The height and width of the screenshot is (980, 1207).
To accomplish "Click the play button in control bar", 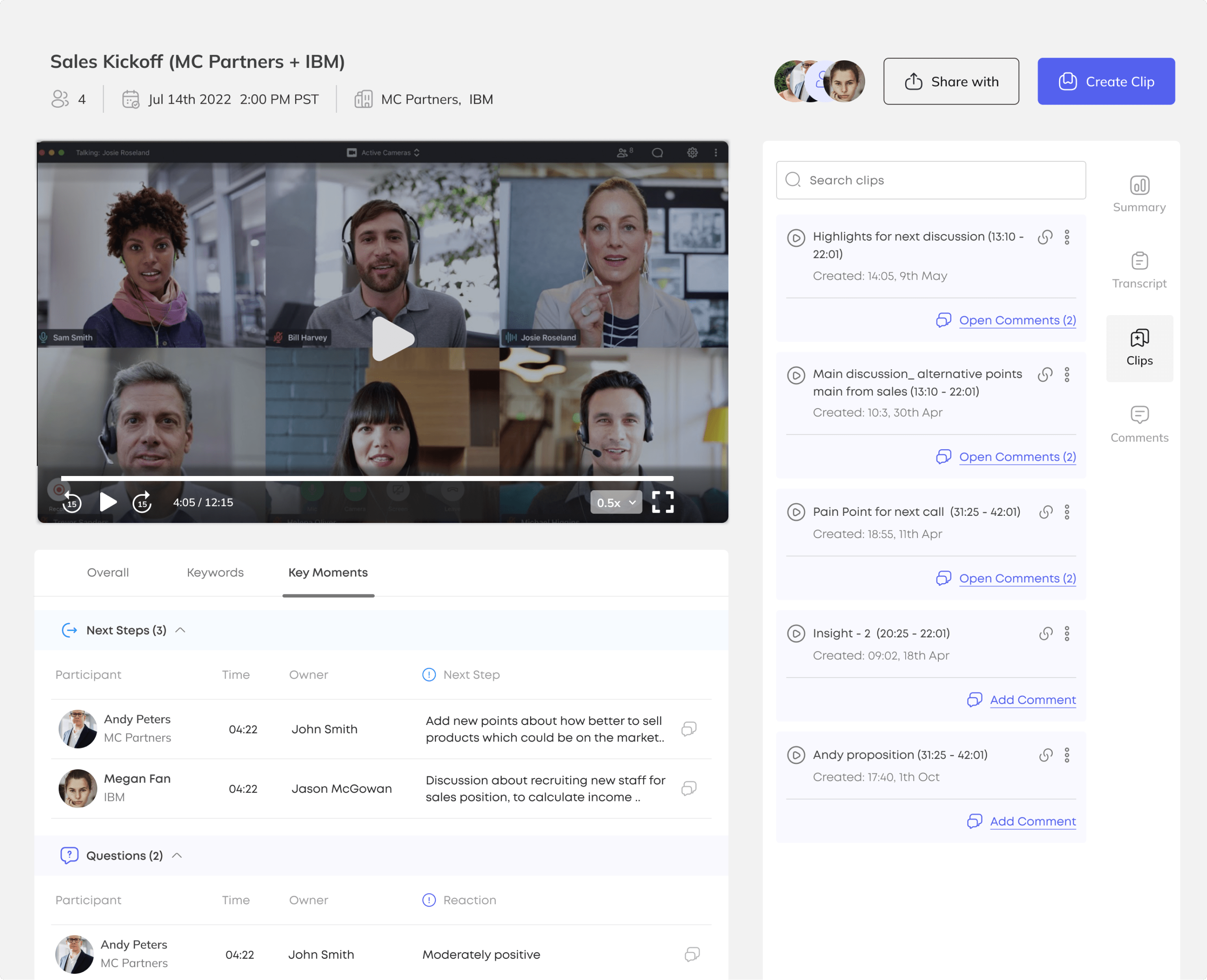I will [x=108, y=502].
